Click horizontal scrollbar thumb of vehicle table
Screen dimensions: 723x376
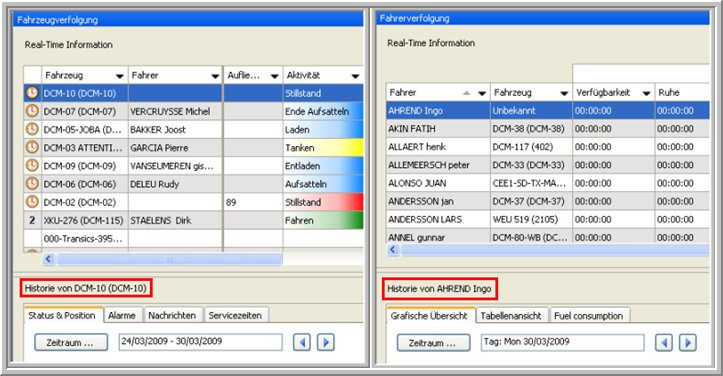[169, 259]
